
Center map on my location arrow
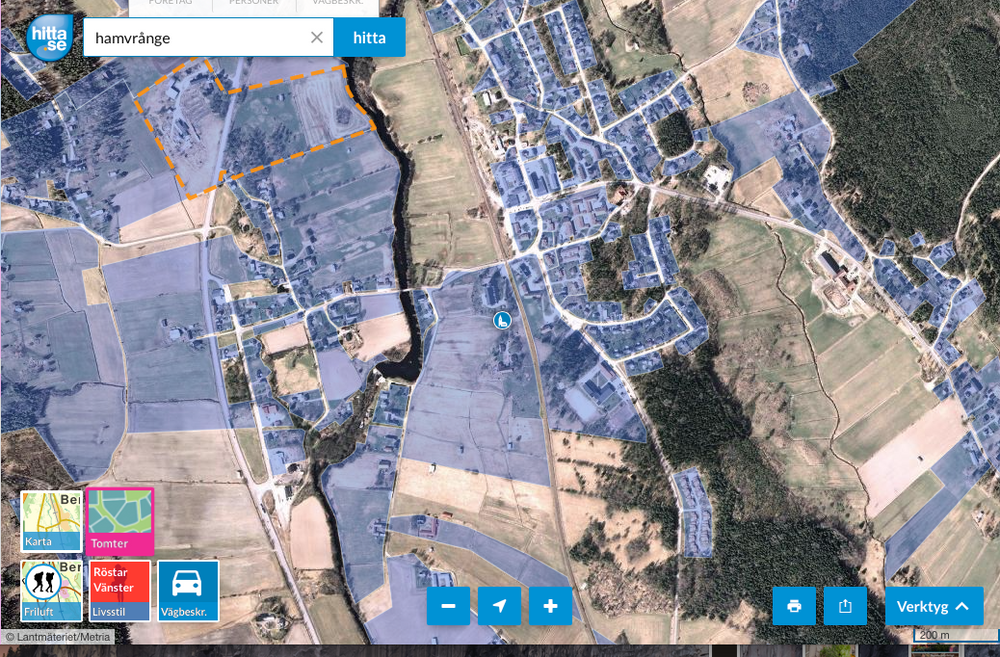[499, 606]
